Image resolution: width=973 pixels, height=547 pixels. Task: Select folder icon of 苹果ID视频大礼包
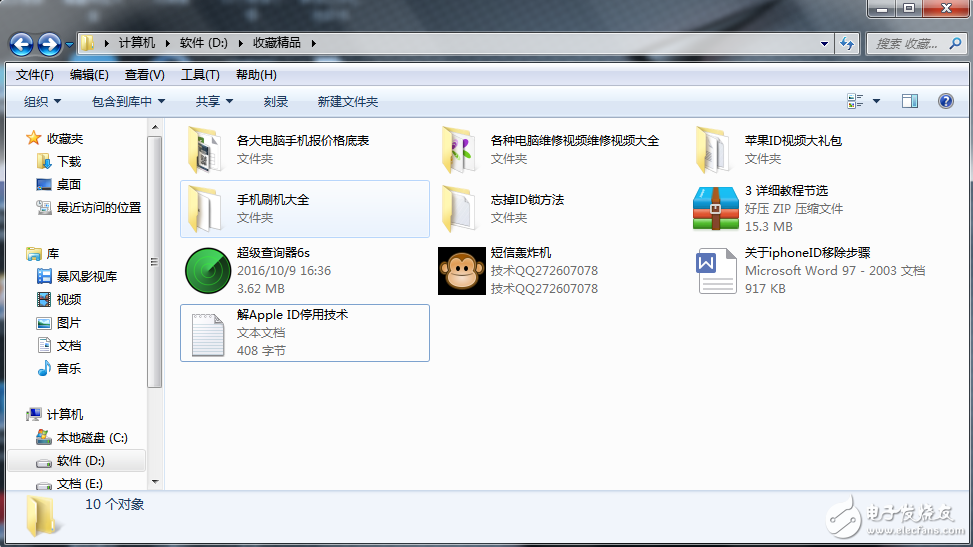713,150
